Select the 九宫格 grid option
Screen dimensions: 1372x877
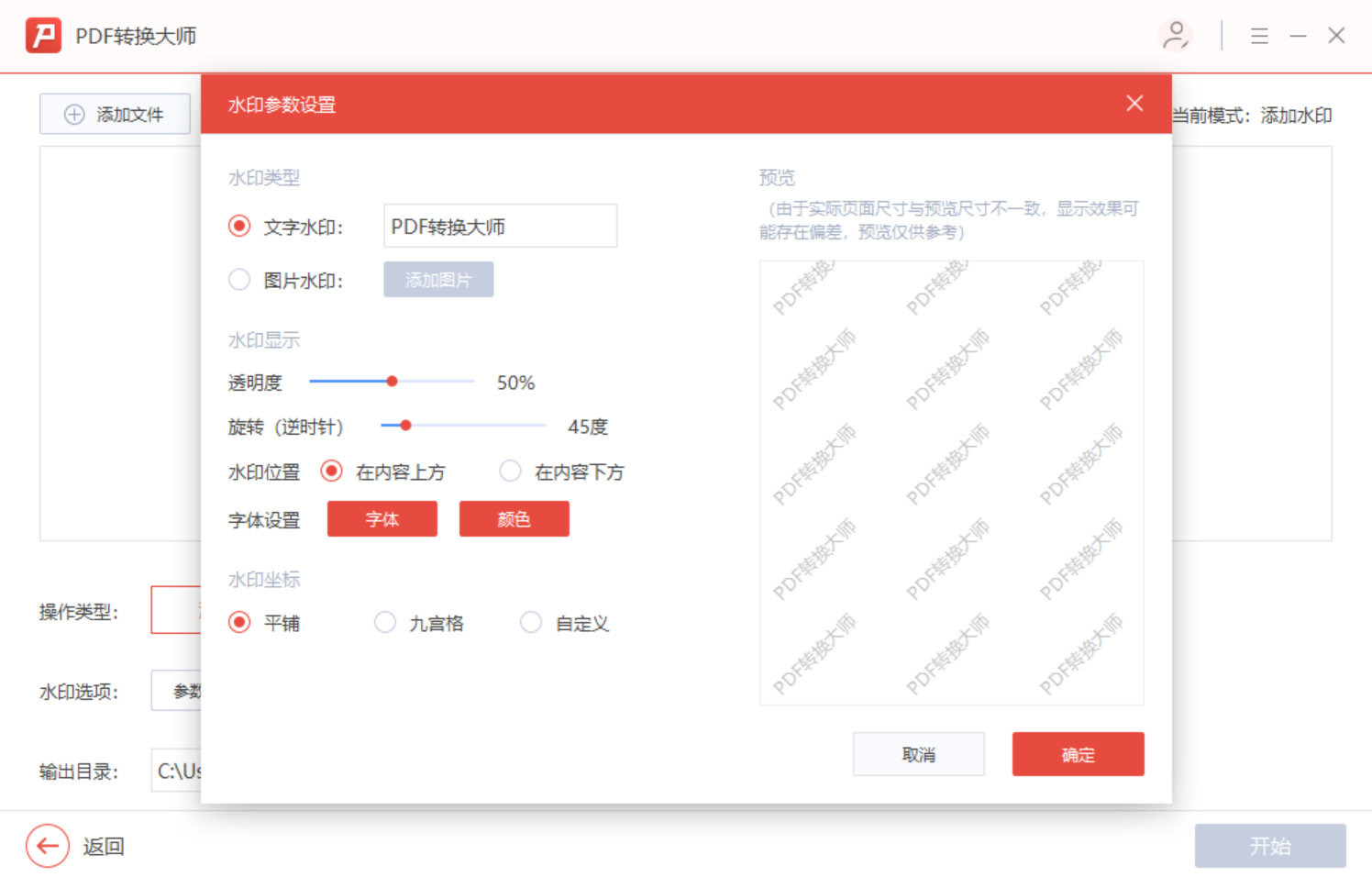(x=385, y=623)
